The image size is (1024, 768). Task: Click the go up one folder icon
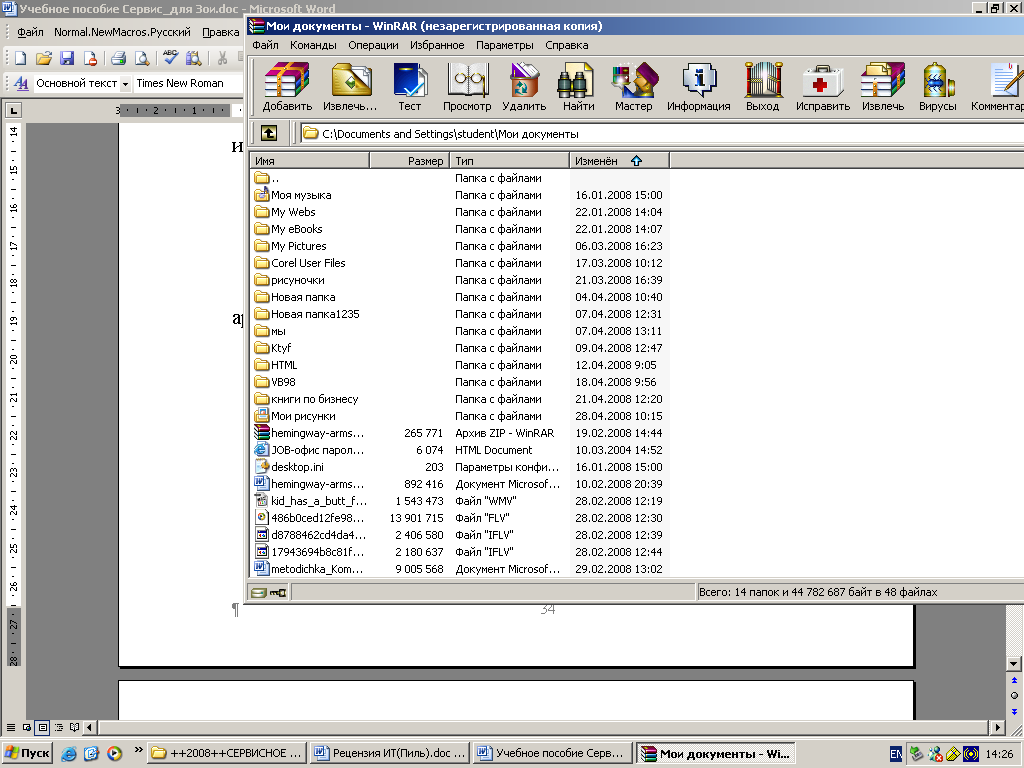click(269, 133)
